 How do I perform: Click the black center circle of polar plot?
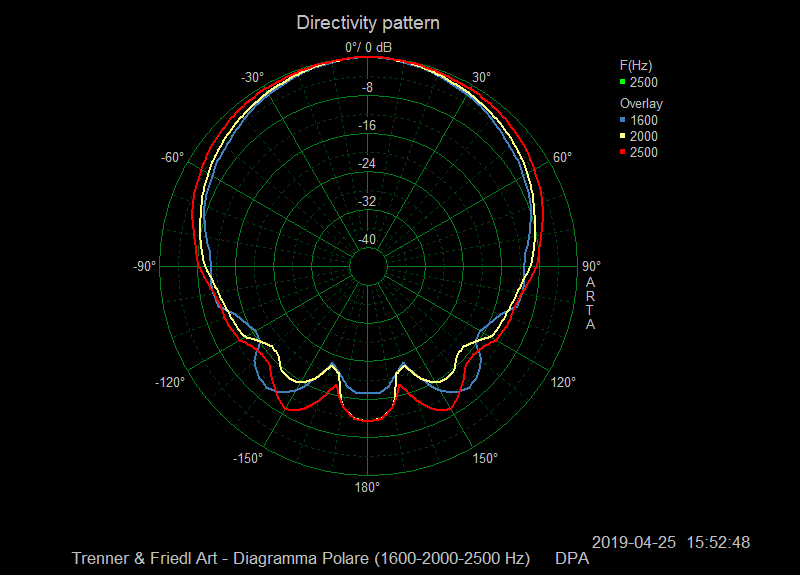click(368, 266)
